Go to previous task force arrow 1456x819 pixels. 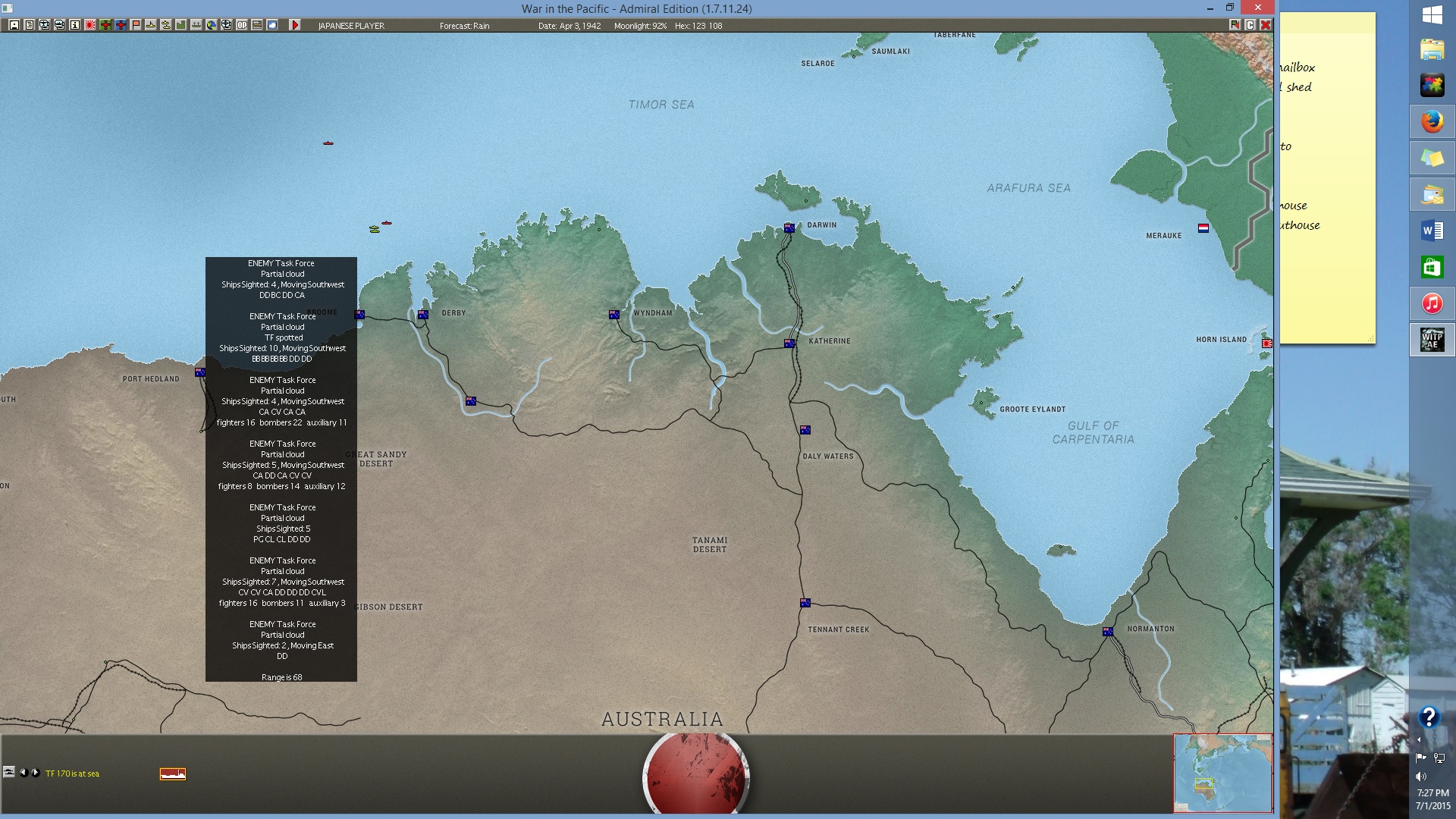coord(24,772)
